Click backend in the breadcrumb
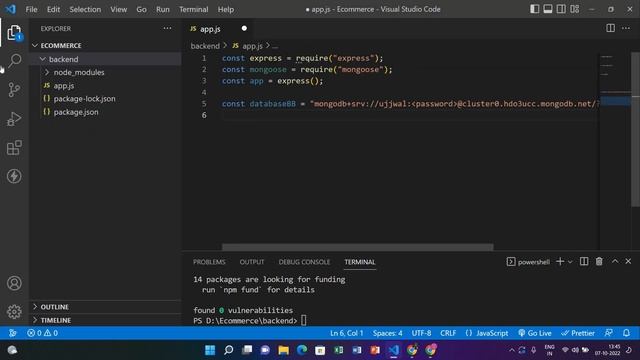This screenshot has height=360, width=640. (205, 46)
